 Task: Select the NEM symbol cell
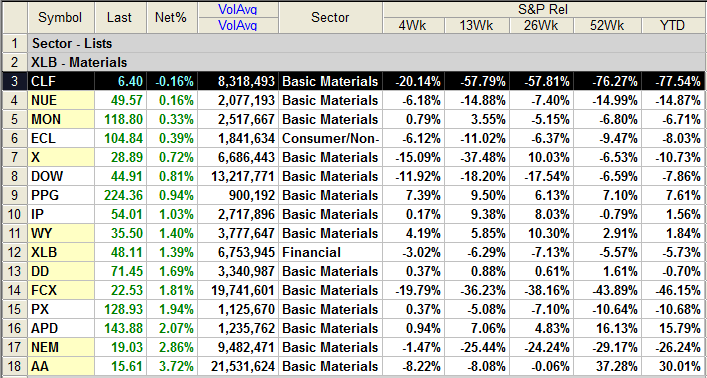click(61, 347)
